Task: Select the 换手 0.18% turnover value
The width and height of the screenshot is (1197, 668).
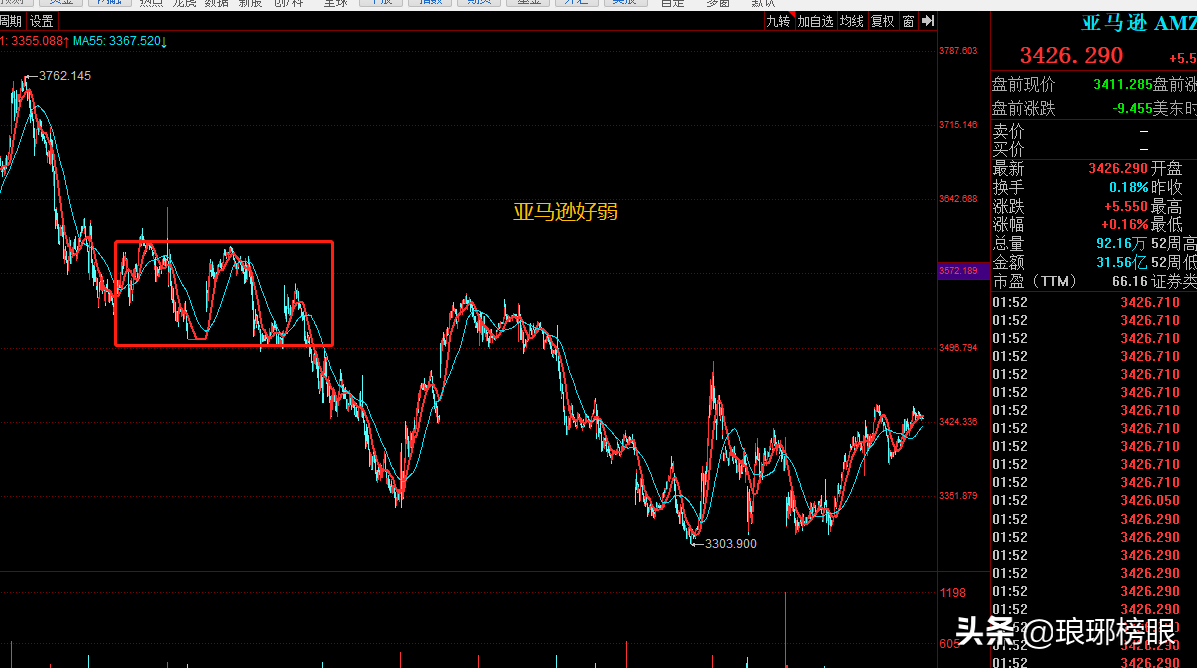Action: pos(1128,187)
